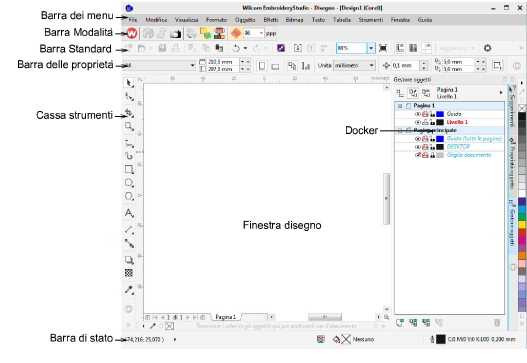Image resolution: width=527 pixels, height=363 pixels.
Task: Expand the status bar coordinates flyout arrow
Action: click(x=175, y=339)
